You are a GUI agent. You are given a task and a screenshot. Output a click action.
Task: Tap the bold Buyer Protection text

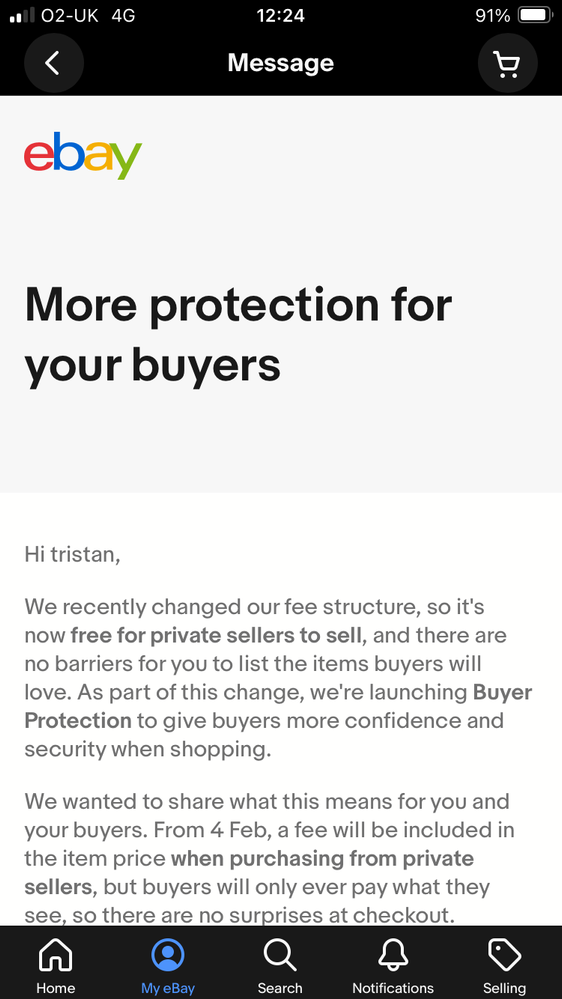pos(278,707)
